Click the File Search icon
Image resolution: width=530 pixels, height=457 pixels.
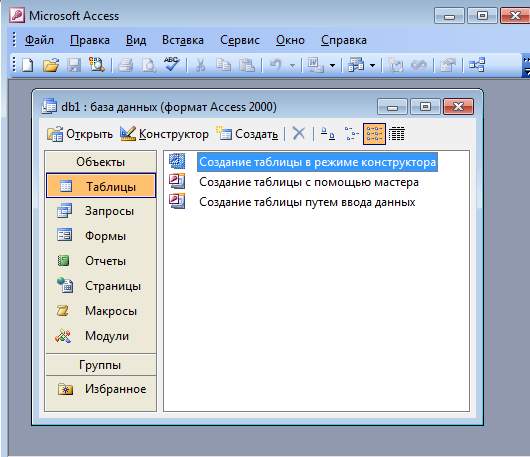coord(97,65)
